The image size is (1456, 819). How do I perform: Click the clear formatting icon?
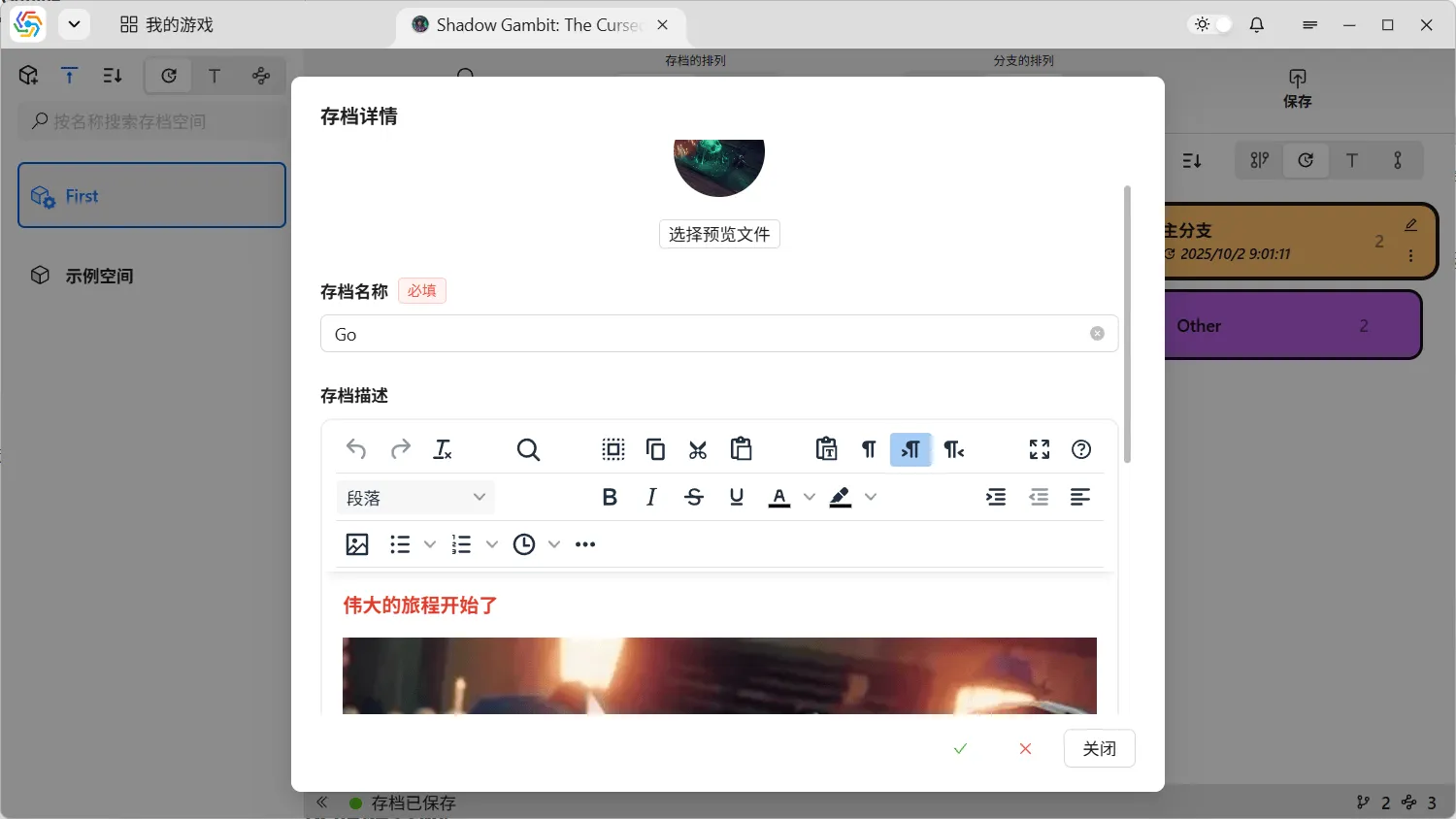[x=443, y=449]
